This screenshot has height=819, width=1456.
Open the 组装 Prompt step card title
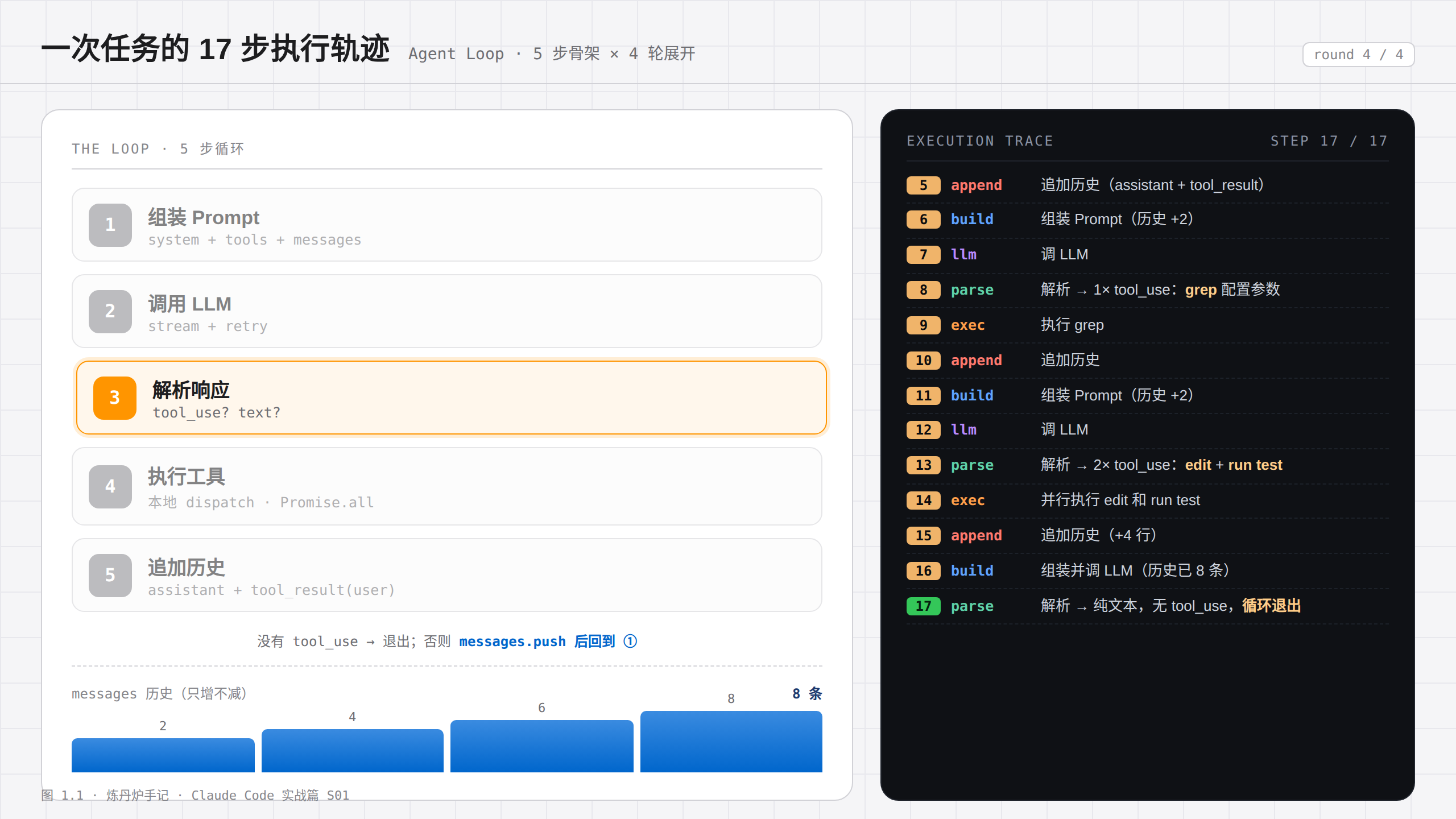[x=204, y=217]
